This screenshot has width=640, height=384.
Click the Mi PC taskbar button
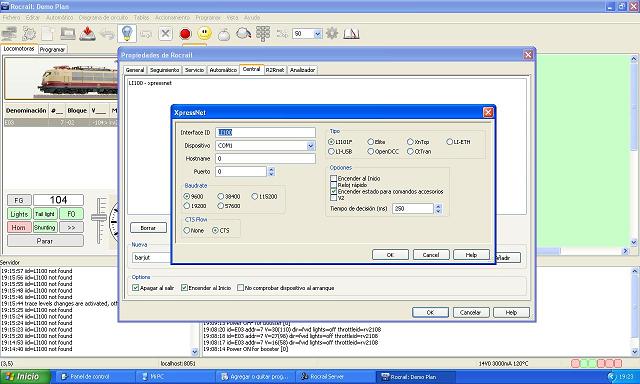tap(175, 377)
